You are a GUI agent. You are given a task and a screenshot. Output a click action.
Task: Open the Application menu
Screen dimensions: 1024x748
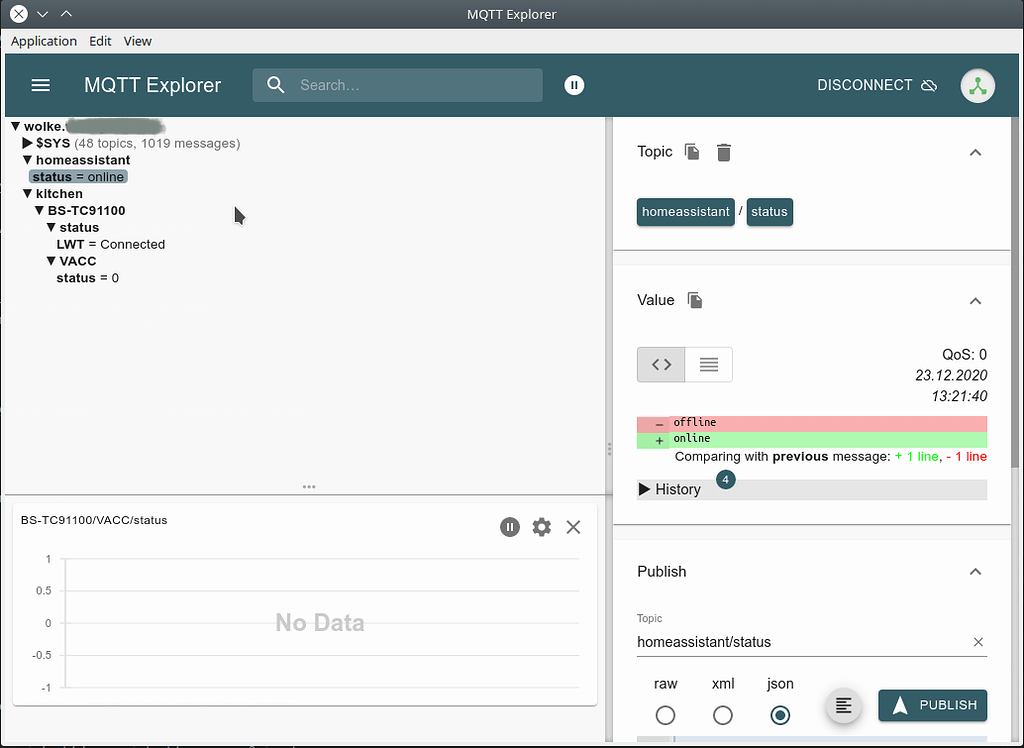(x=43, y=41)
